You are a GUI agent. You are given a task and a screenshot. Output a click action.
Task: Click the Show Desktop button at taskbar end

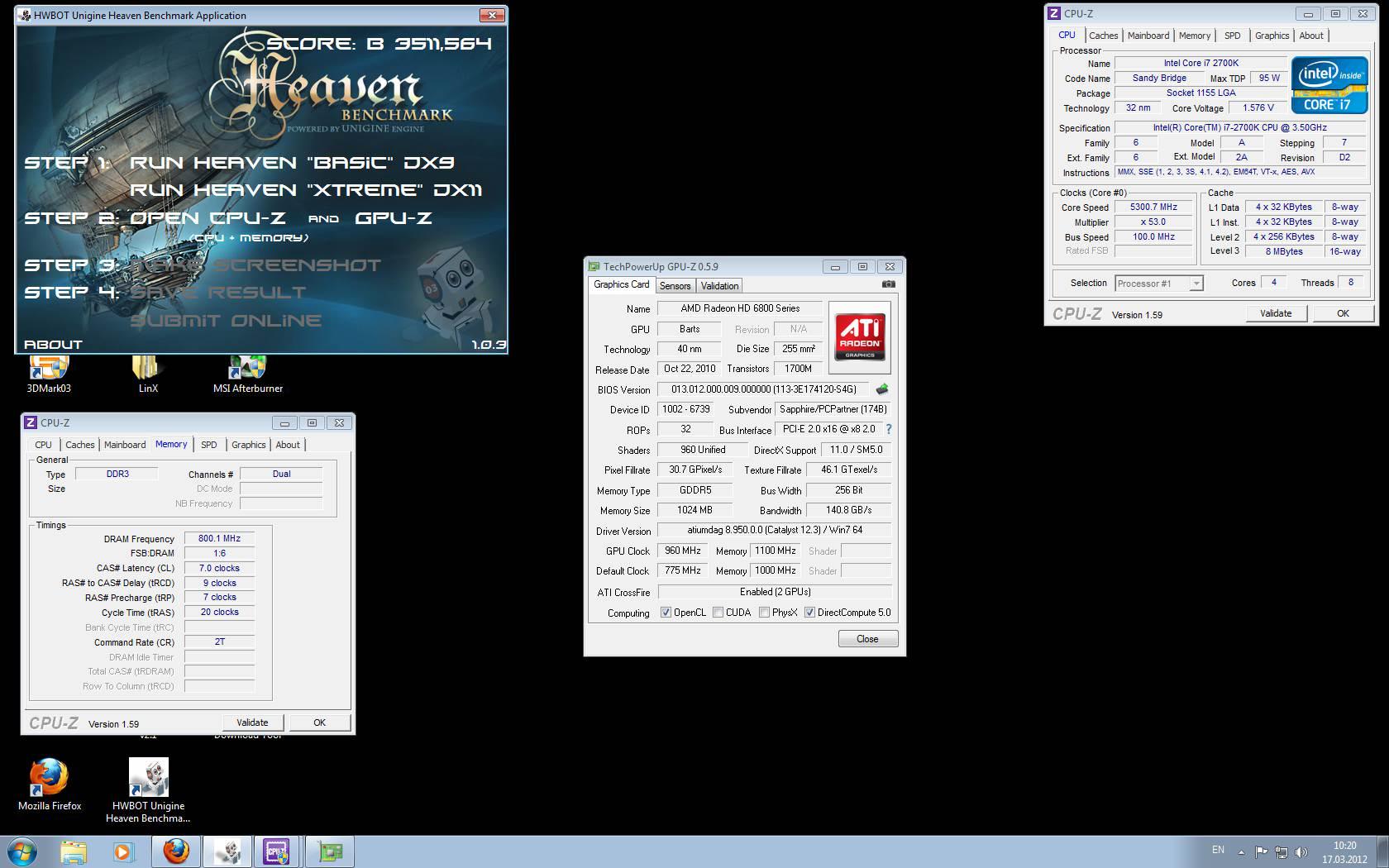[1383, 851]
